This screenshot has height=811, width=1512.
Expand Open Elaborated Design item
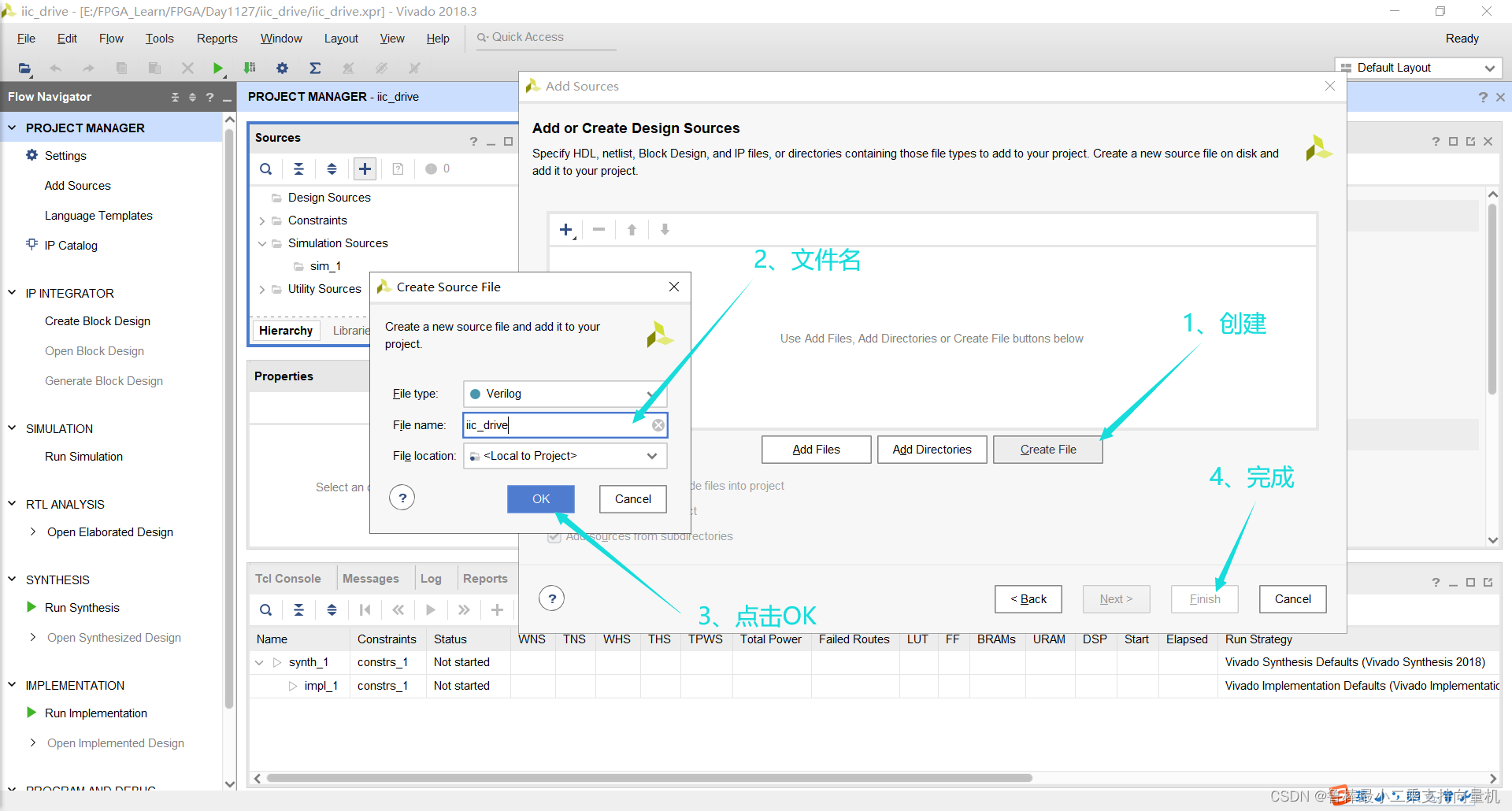tap(33, 531)
